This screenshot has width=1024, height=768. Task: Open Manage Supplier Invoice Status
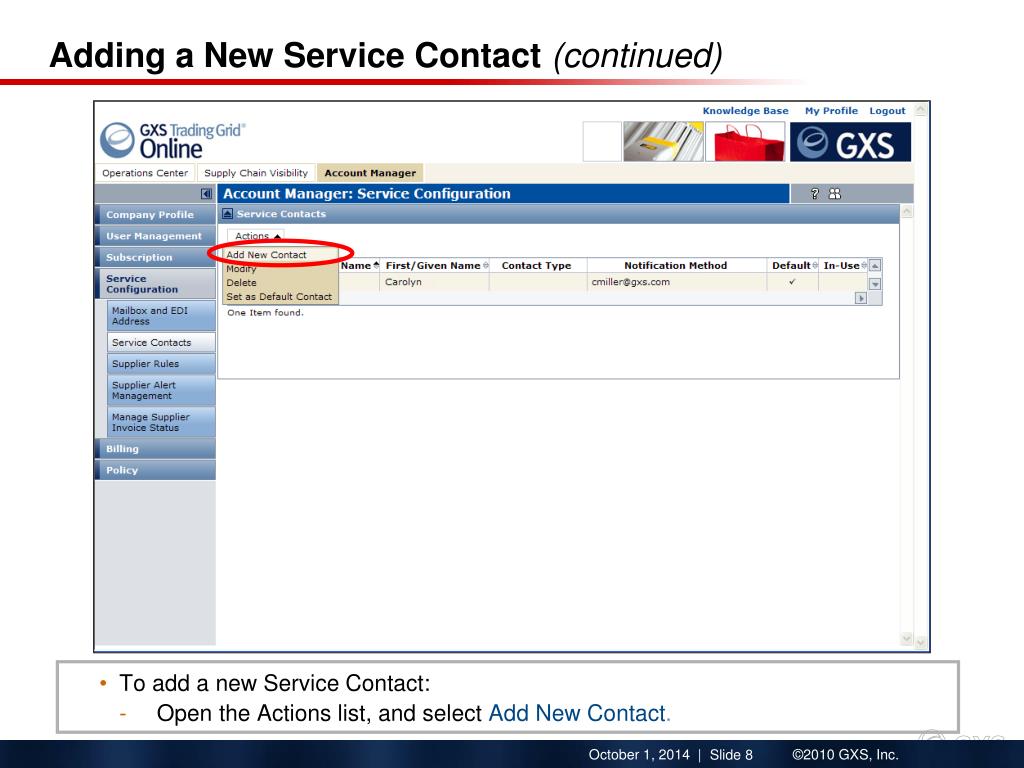[x=161, y=422]
